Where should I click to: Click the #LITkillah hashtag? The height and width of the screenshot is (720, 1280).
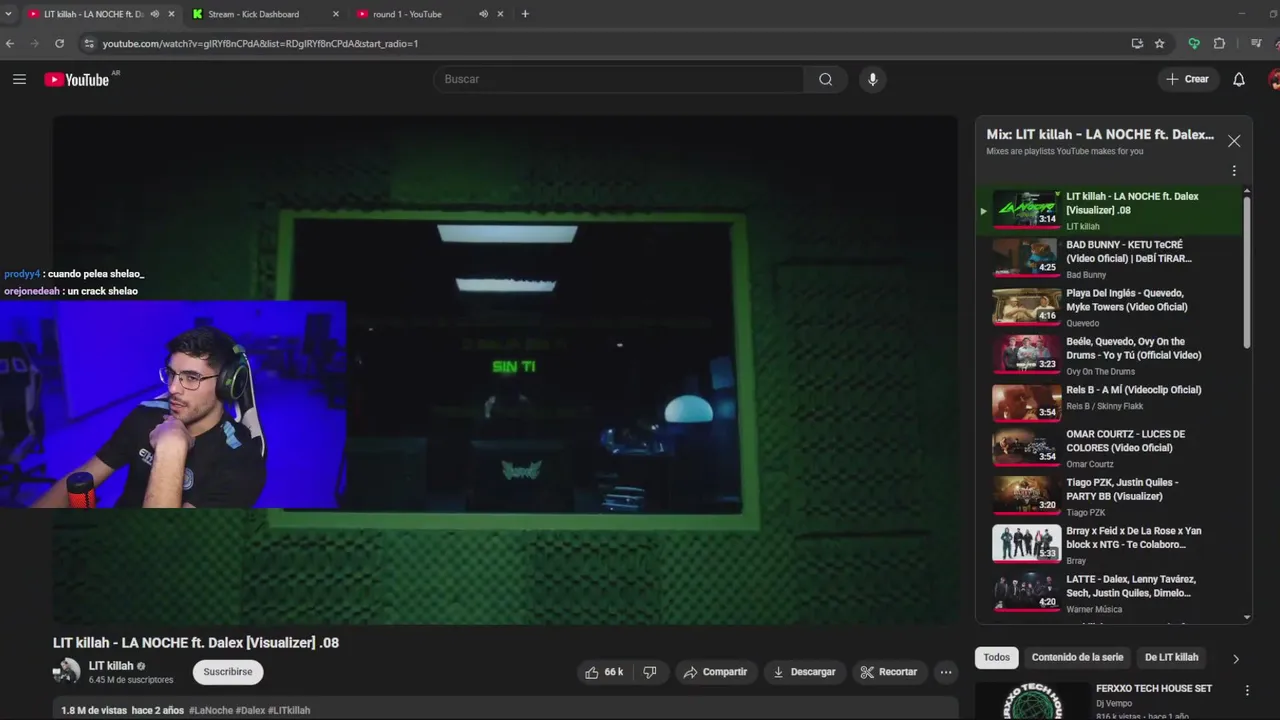pyautogui.click(x=289, y=710)
